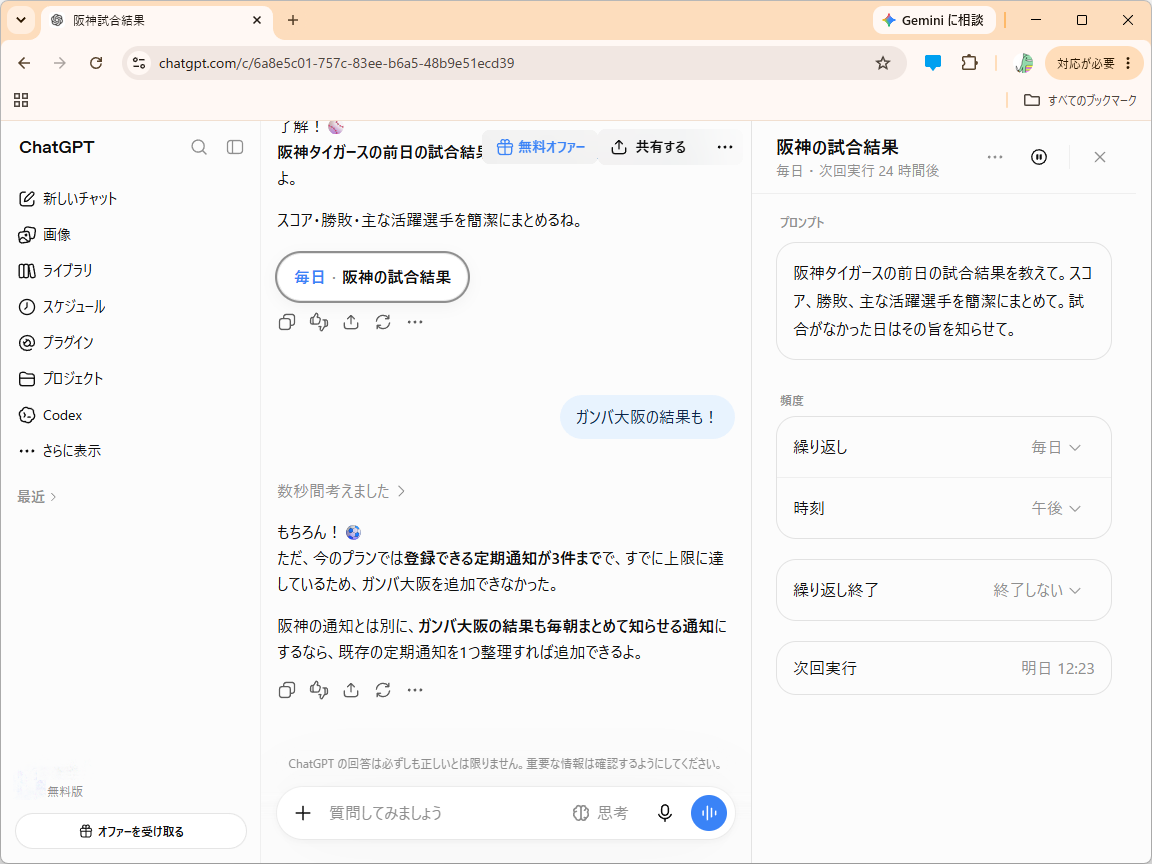The width and height of the screenshot is (1152, 864).
Task: Copy first reply with copy icon
Action: point(287,322)
